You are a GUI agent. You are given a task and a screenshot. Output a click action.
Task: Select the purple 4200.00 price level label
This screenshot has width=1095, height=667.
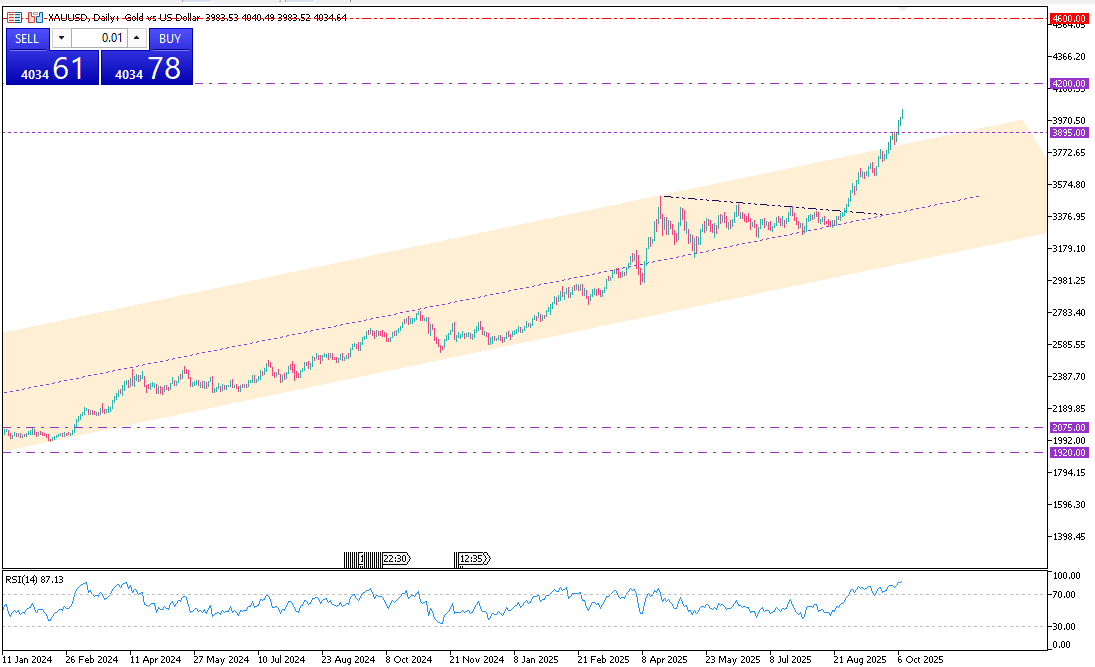pos(1068,84)
